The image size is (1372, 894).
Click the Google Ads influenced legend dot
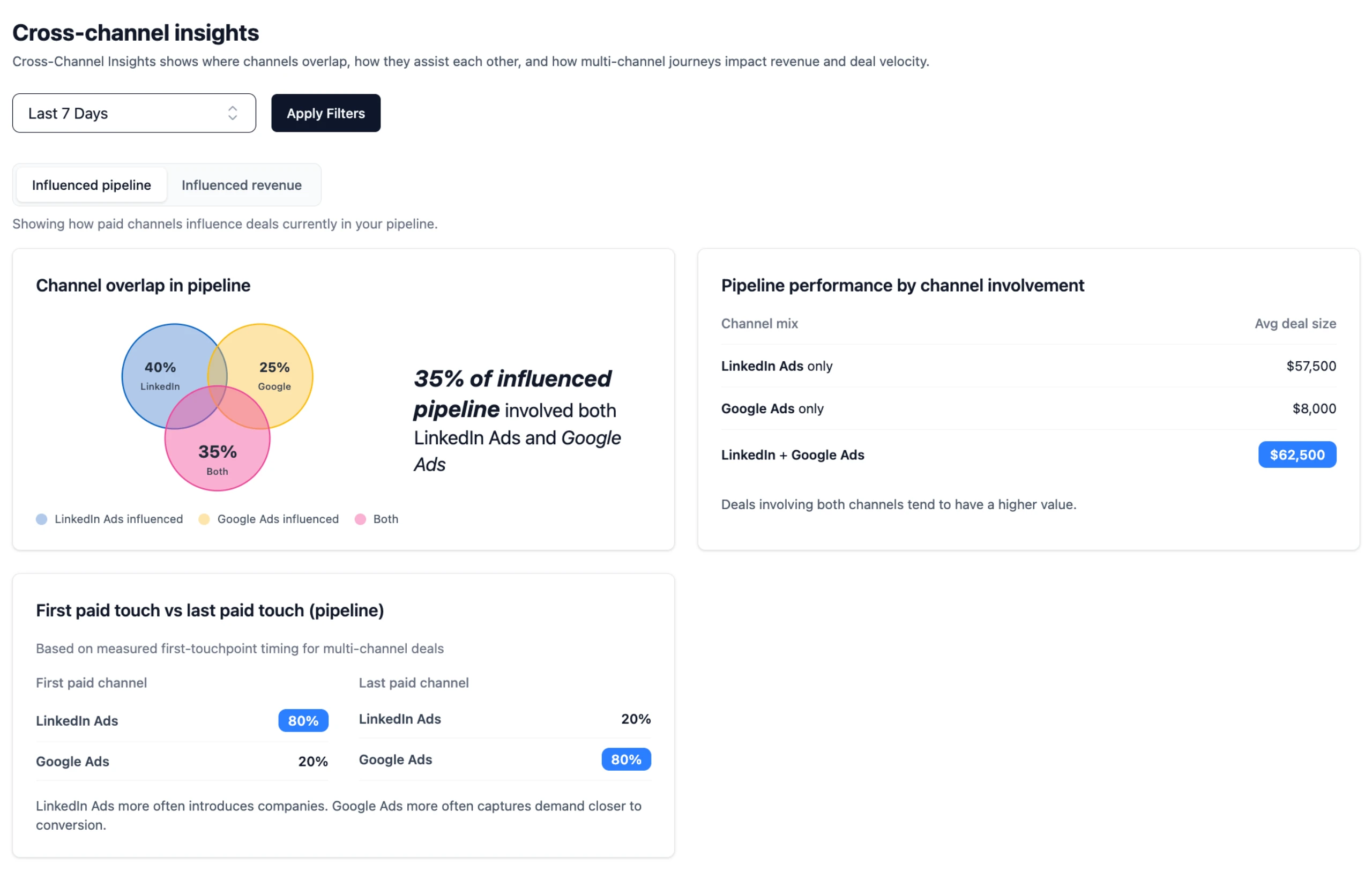pos(204,519)
